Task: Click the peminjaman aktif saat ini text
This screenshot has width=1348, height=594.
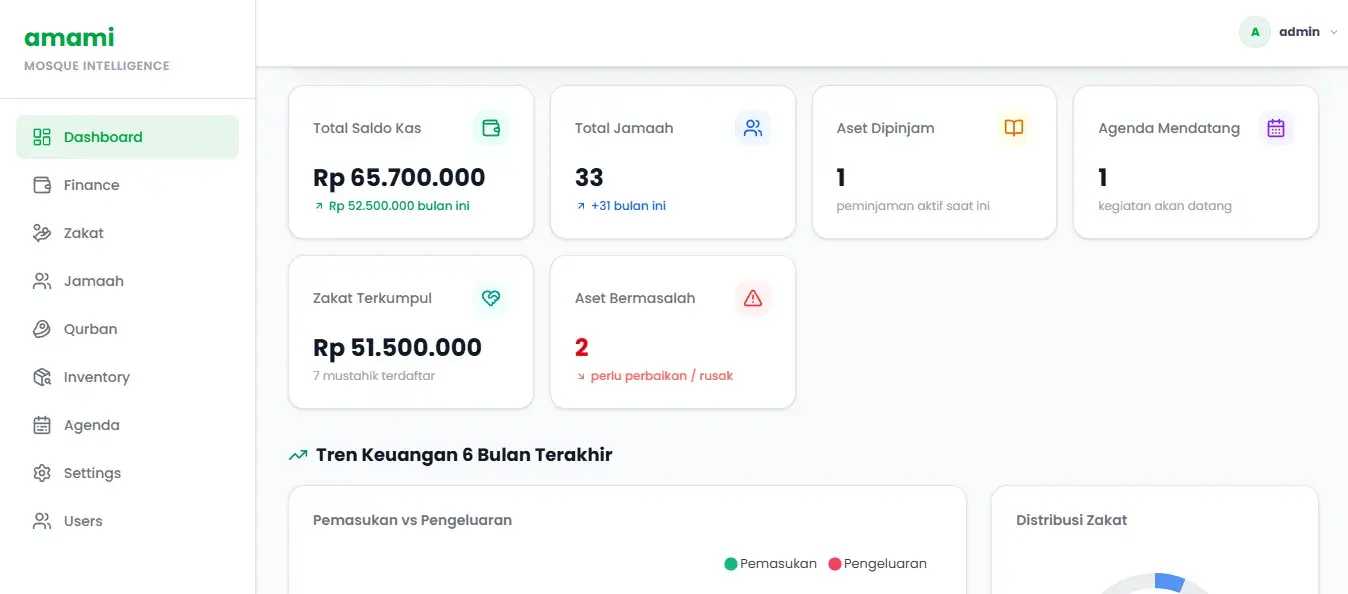Action: click(913, 206)
